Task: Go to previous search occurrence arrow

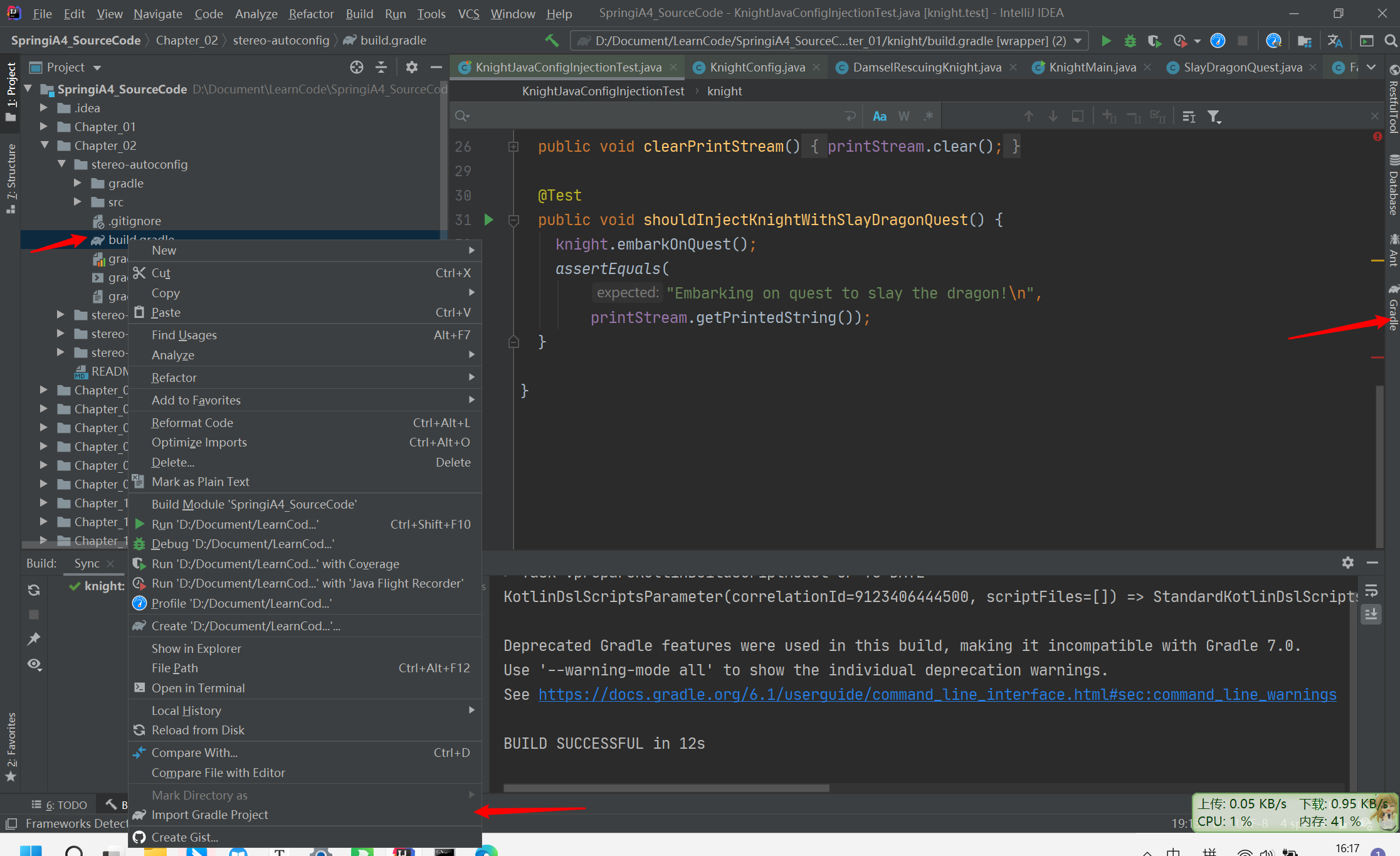Action: point(1029,116)
